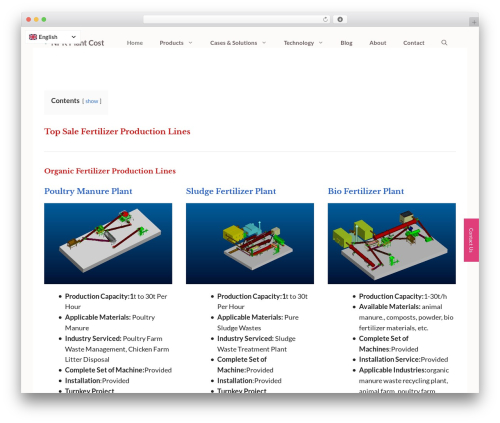Click the UK flag language icon

pyautogui.click(x=33, y=37)
